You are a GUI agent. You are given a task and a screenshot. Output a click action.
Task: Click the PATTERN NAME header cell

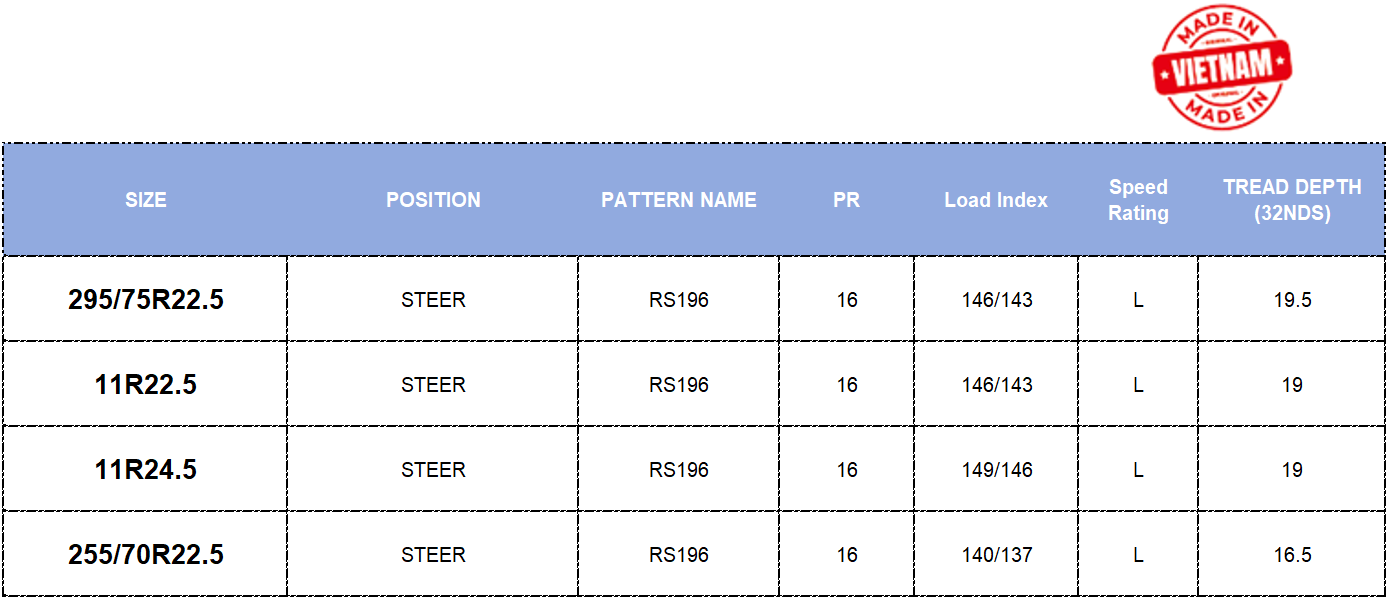678,200
